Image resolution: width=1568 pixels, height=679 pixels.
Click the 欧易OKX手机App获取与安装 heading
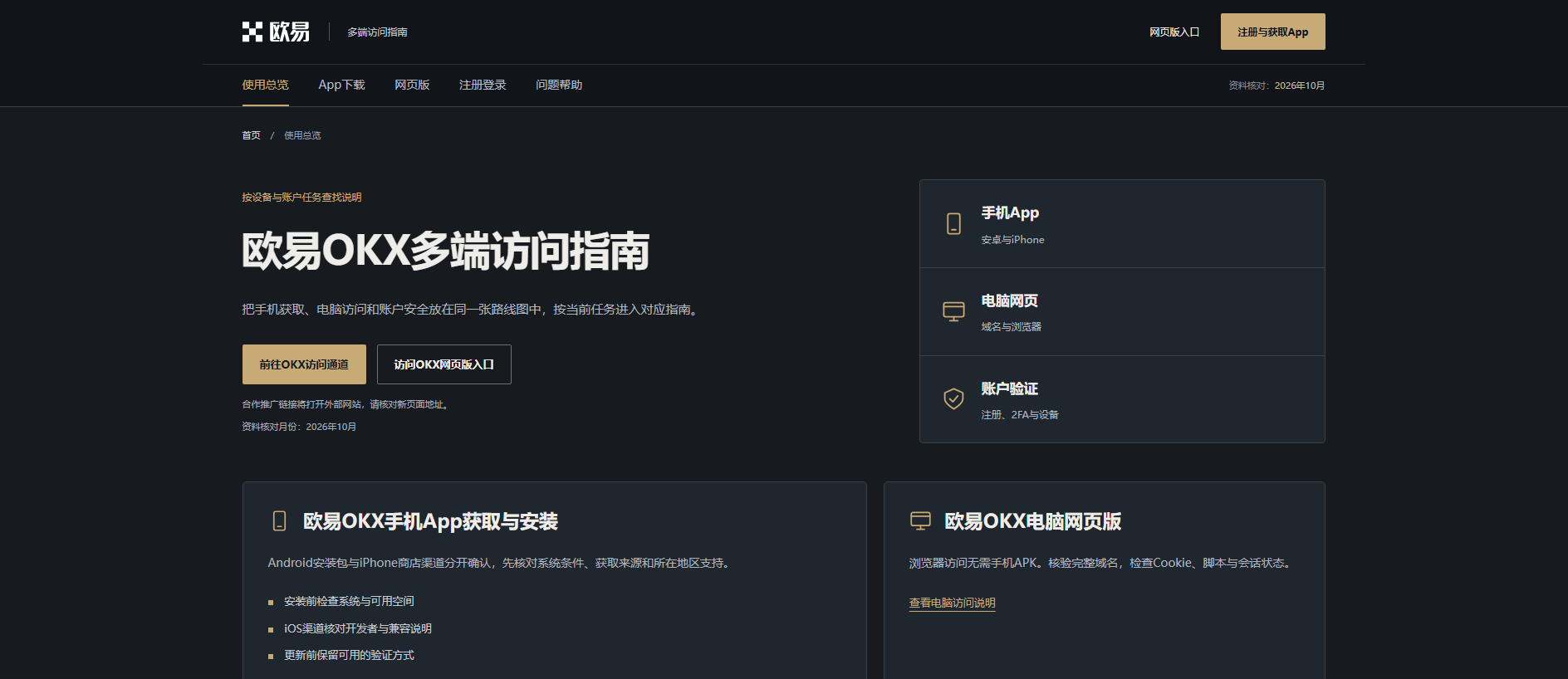(x=430, y=521)
